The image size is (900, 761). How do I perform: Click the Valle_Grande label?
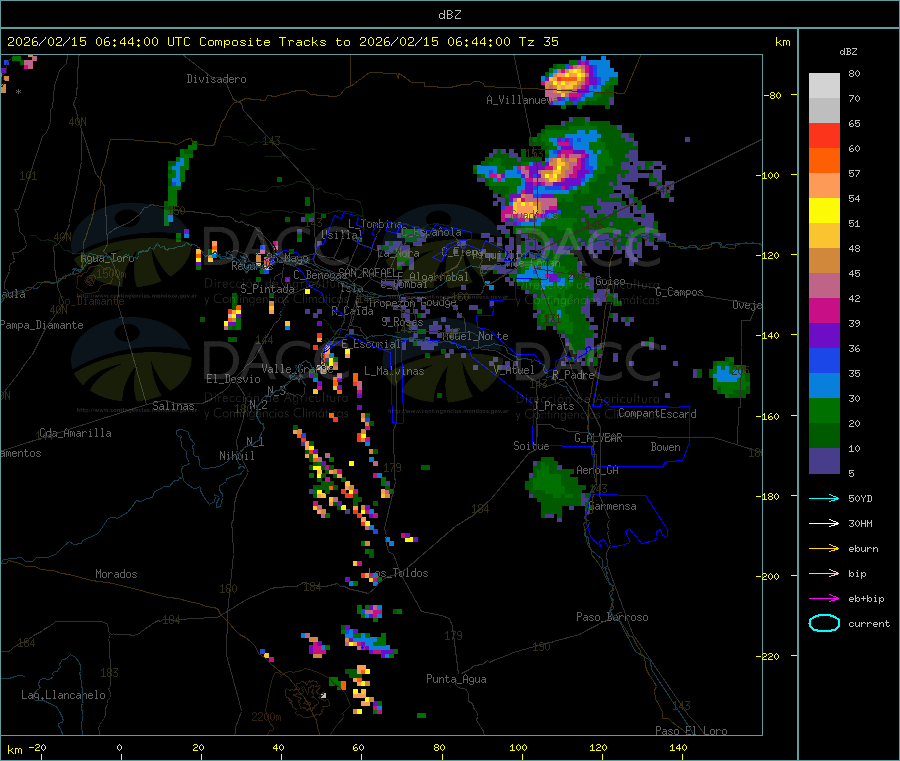(297, 369)
